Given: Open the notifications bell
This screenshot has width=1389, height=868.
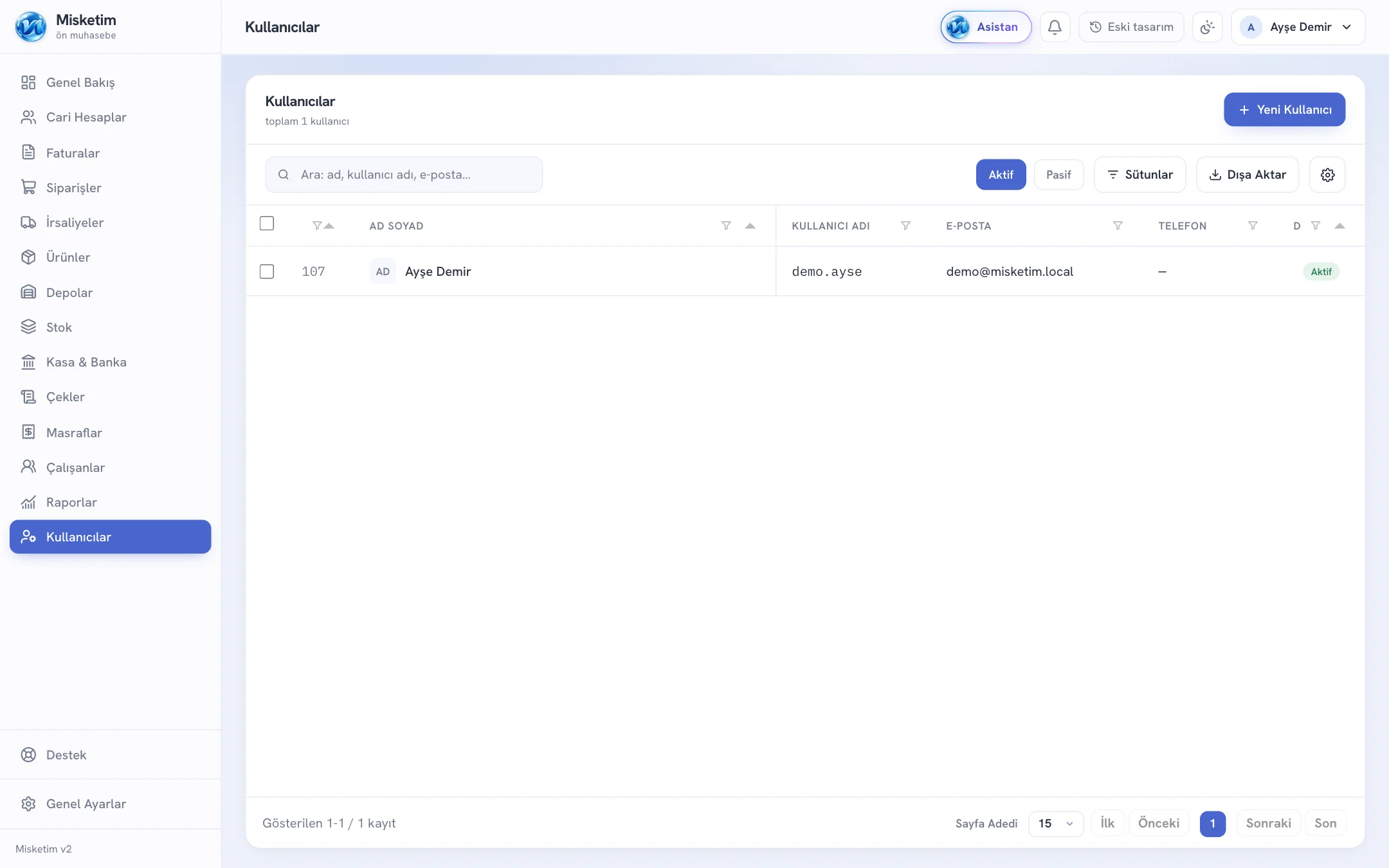Looking at the screenshot, I should [x=1055, y=27].
